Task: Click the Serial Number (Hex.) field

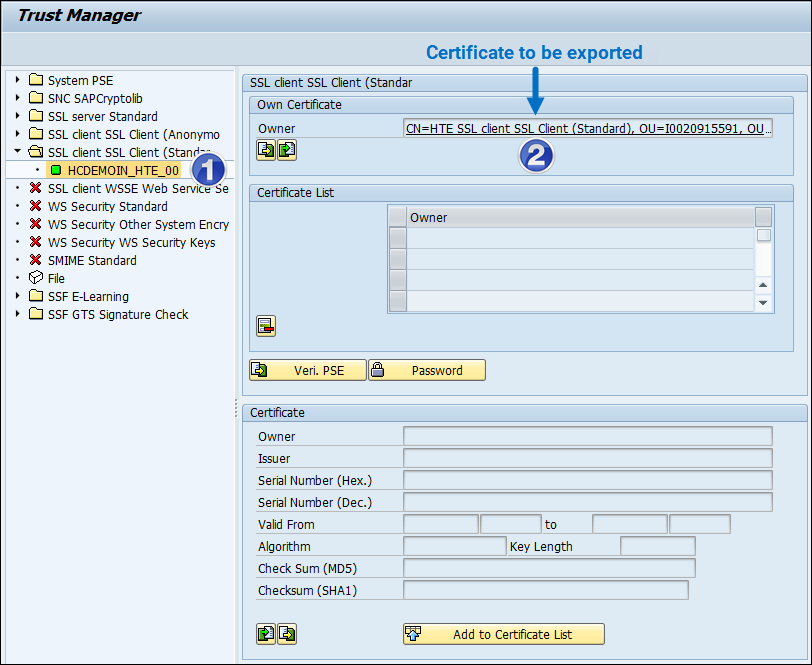Action: [x=588, y=480]
